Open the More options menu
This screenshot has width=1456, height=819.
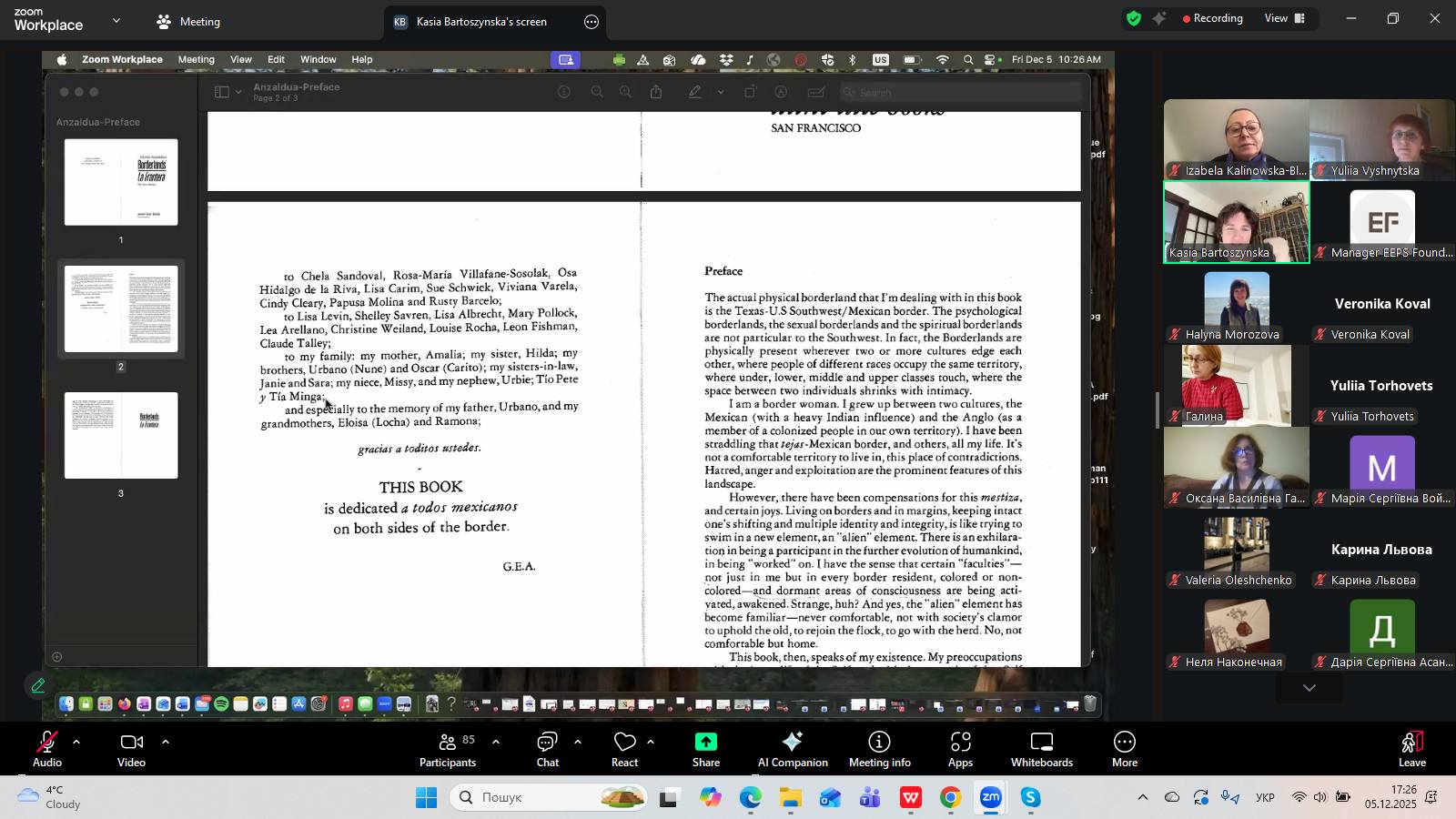(x=1124, y=749)
